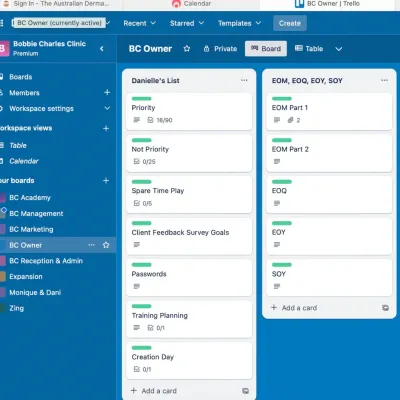Expand the more views chevron after Table
Image resolution: width=400 pixels, height=400 pixels.
tap(339, 49)
